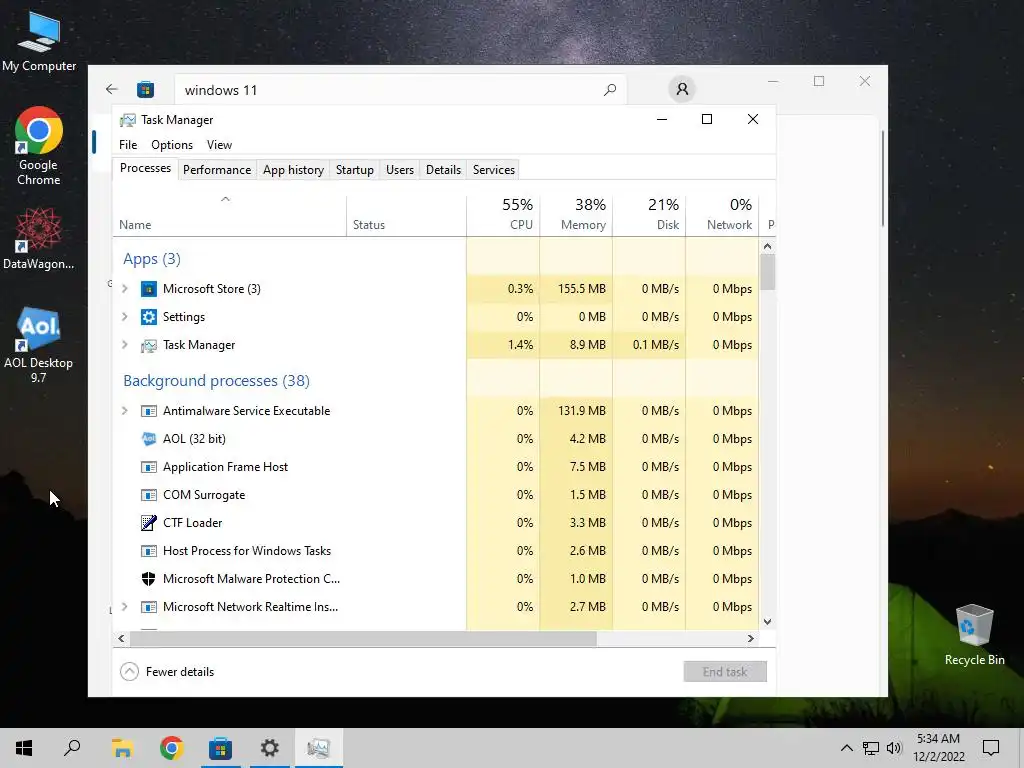
Task: Click the End task button
Action: 725,671
